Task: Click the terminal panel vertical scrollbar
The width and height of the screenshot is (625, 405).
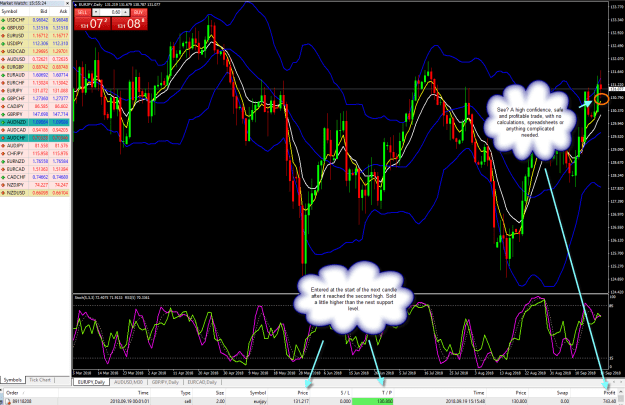Action: 621,397
